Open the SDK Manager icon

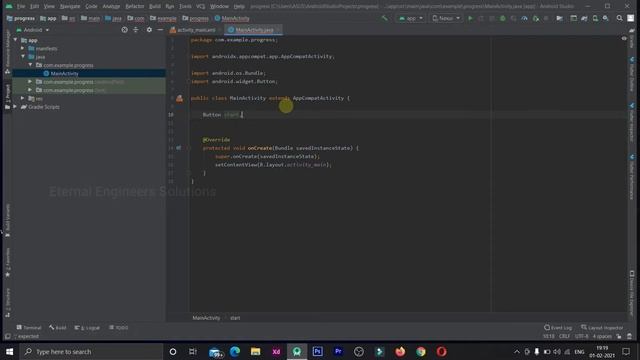pos(606,18)
